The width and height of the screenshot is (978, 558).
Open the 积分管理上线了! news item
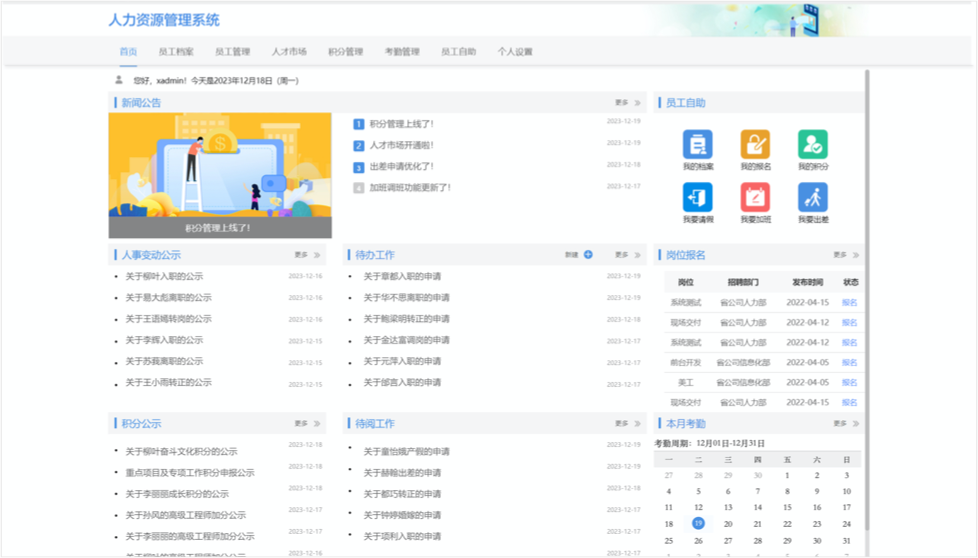401,124
